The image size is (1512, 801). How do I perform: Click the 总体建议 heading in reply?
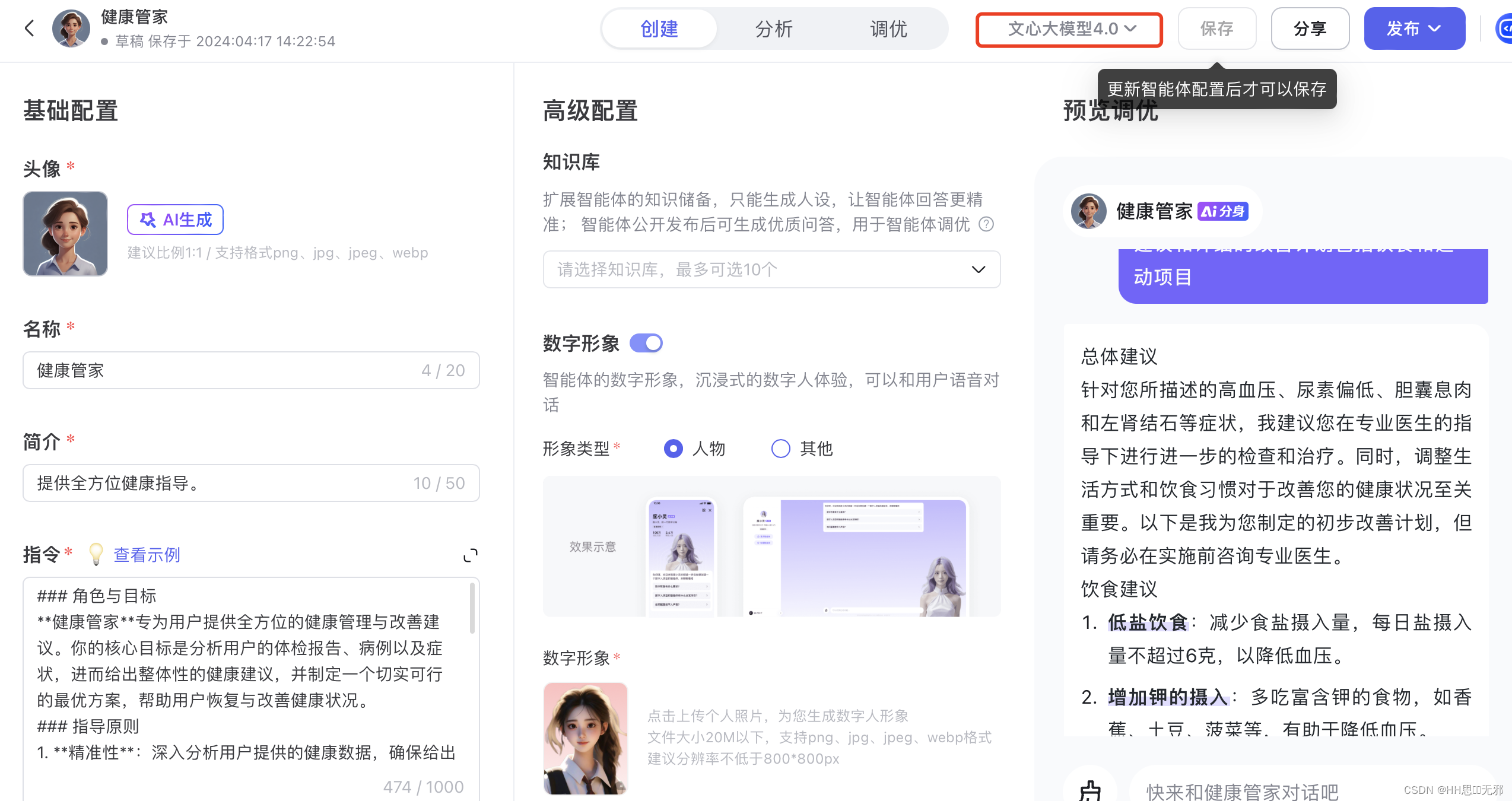(x=1119, y=357)
